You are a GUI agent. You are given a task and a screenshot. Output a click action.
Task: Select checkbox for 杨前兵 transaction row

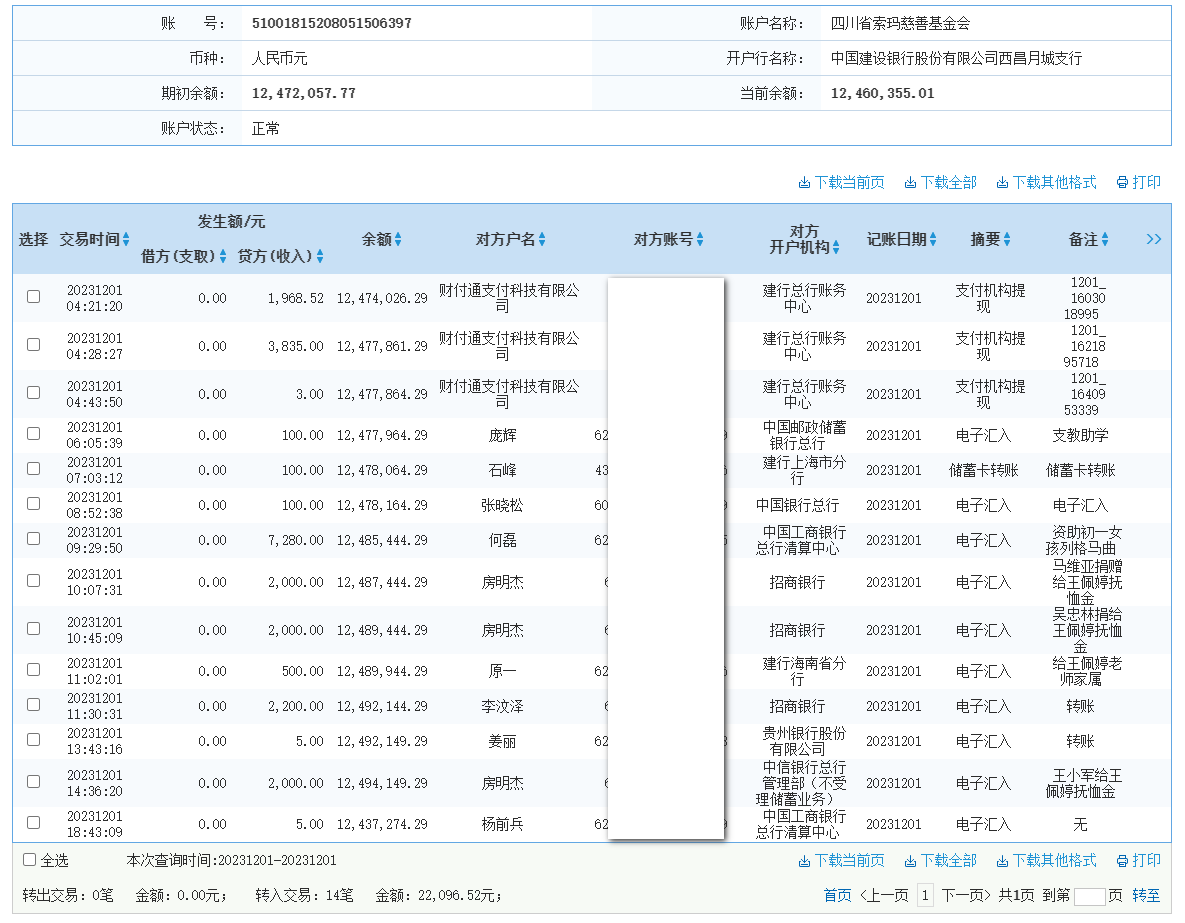(33, 822)
